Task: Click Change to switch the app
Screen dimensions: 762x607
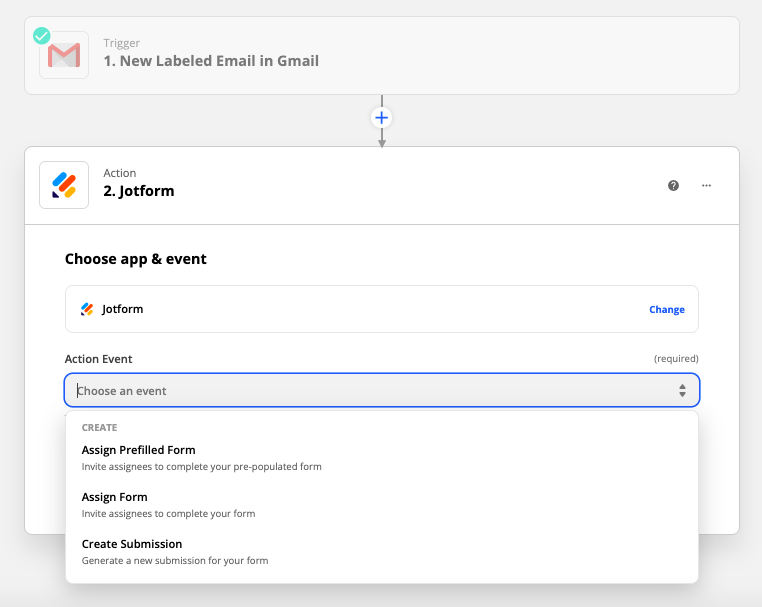Action: click(x=666, y=309)
